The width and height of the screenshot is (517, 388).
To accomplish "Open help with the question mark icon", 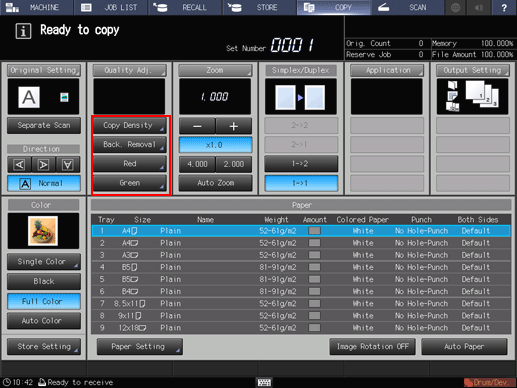I will 504,7.
